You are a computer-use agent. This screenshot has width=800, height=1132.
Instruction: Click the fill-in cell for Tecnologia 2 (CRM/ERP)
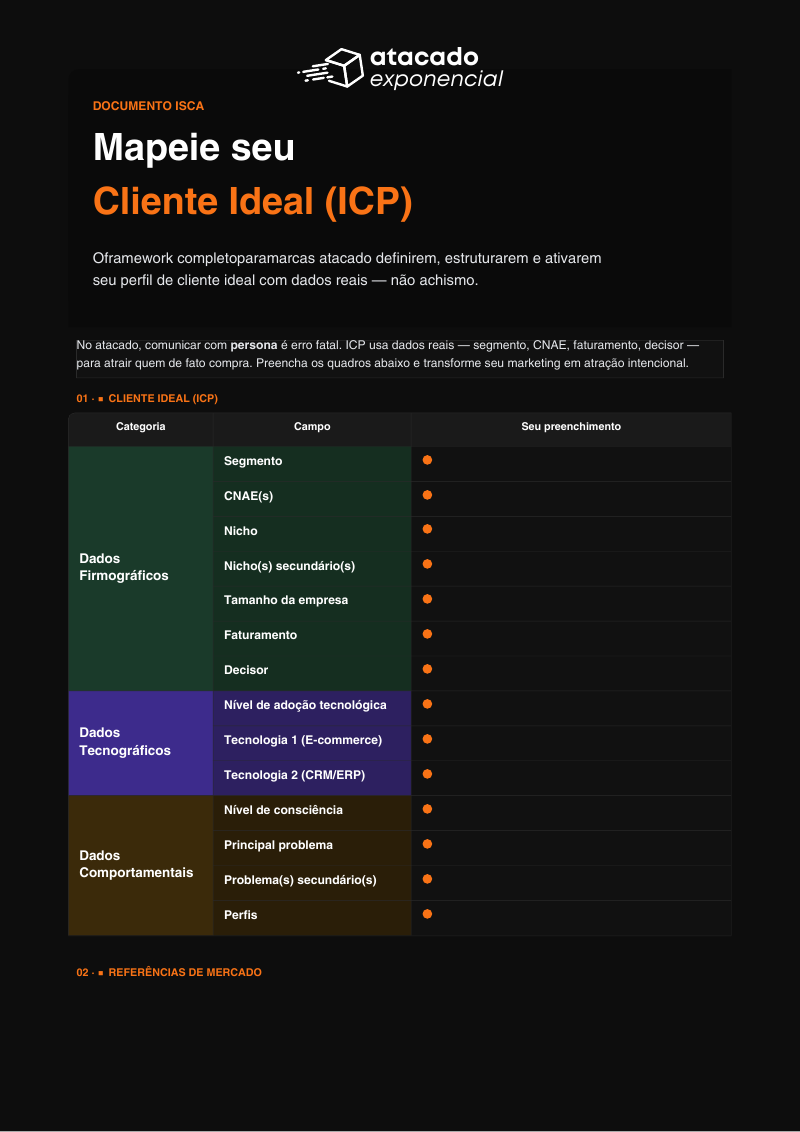tap(571, 778)
